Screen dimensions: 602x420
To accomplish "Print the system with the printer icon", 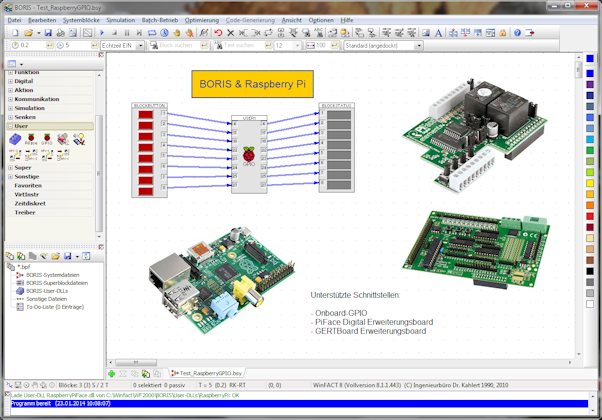I will coord(60,33).
